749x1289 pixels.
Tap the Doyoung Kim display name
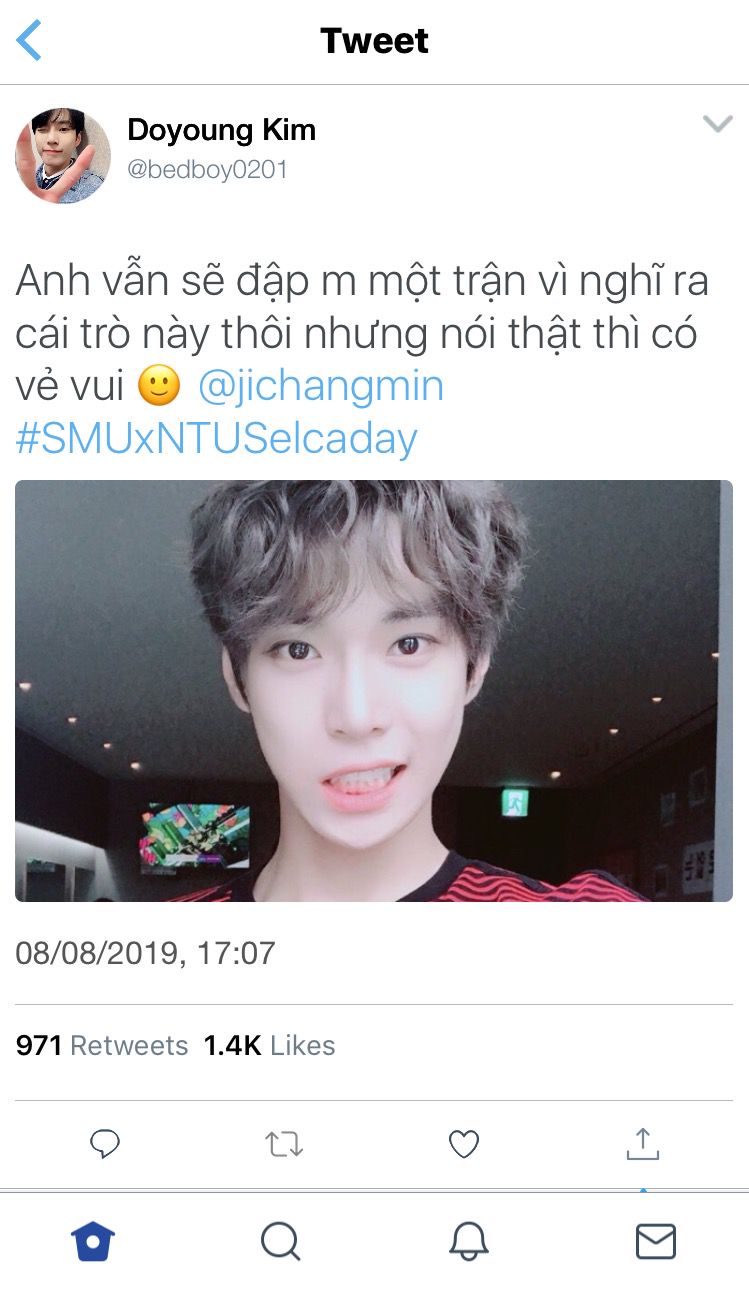click(221, 130)
